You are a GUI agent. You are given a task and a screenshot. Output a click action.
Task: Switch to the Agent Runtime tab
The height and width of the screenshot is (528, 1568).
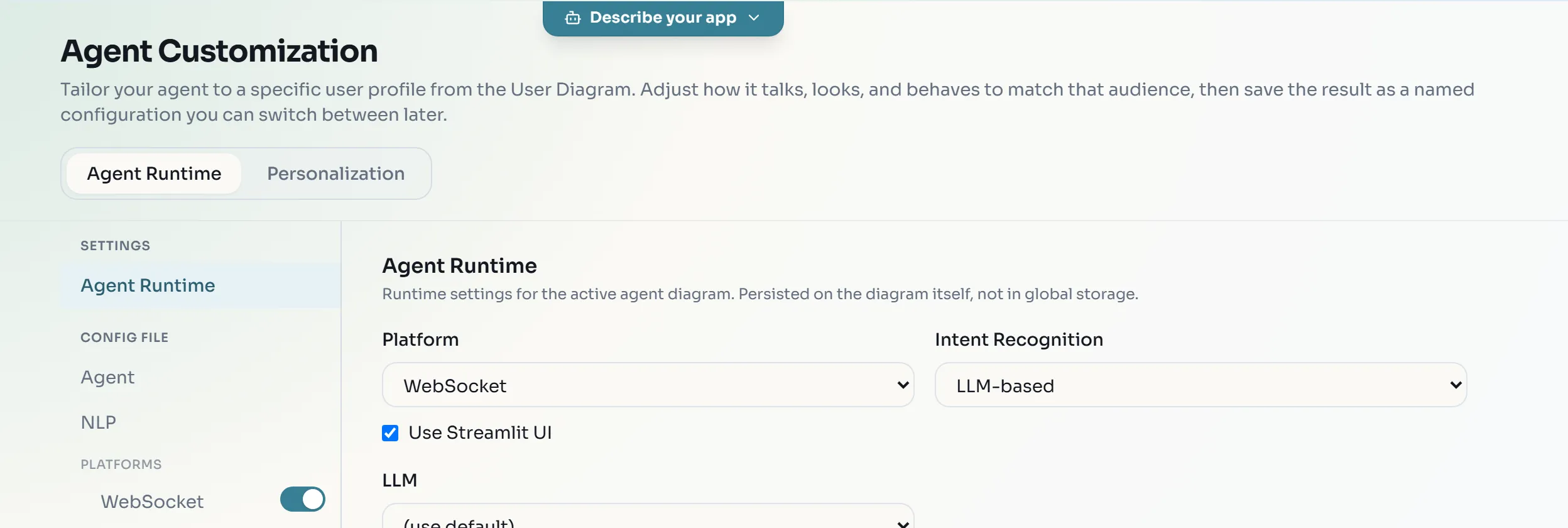pyautogui.click(x=154, y=173)
